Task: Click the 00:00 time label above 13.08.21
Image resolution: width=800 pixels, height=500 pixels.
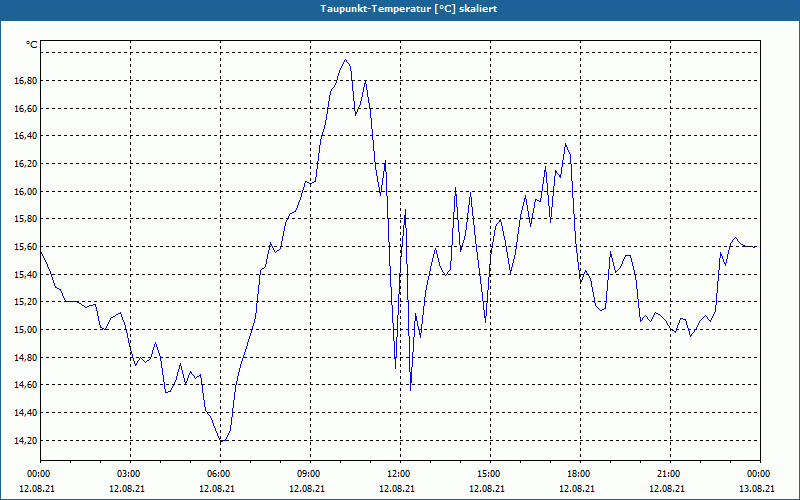Action: [x=760, y=474]
